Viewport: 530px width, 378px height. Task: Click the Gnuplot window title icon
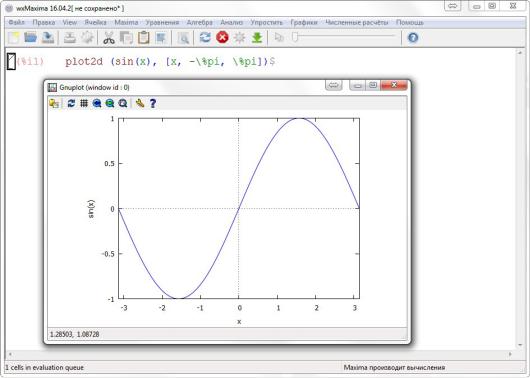(52, 87)
